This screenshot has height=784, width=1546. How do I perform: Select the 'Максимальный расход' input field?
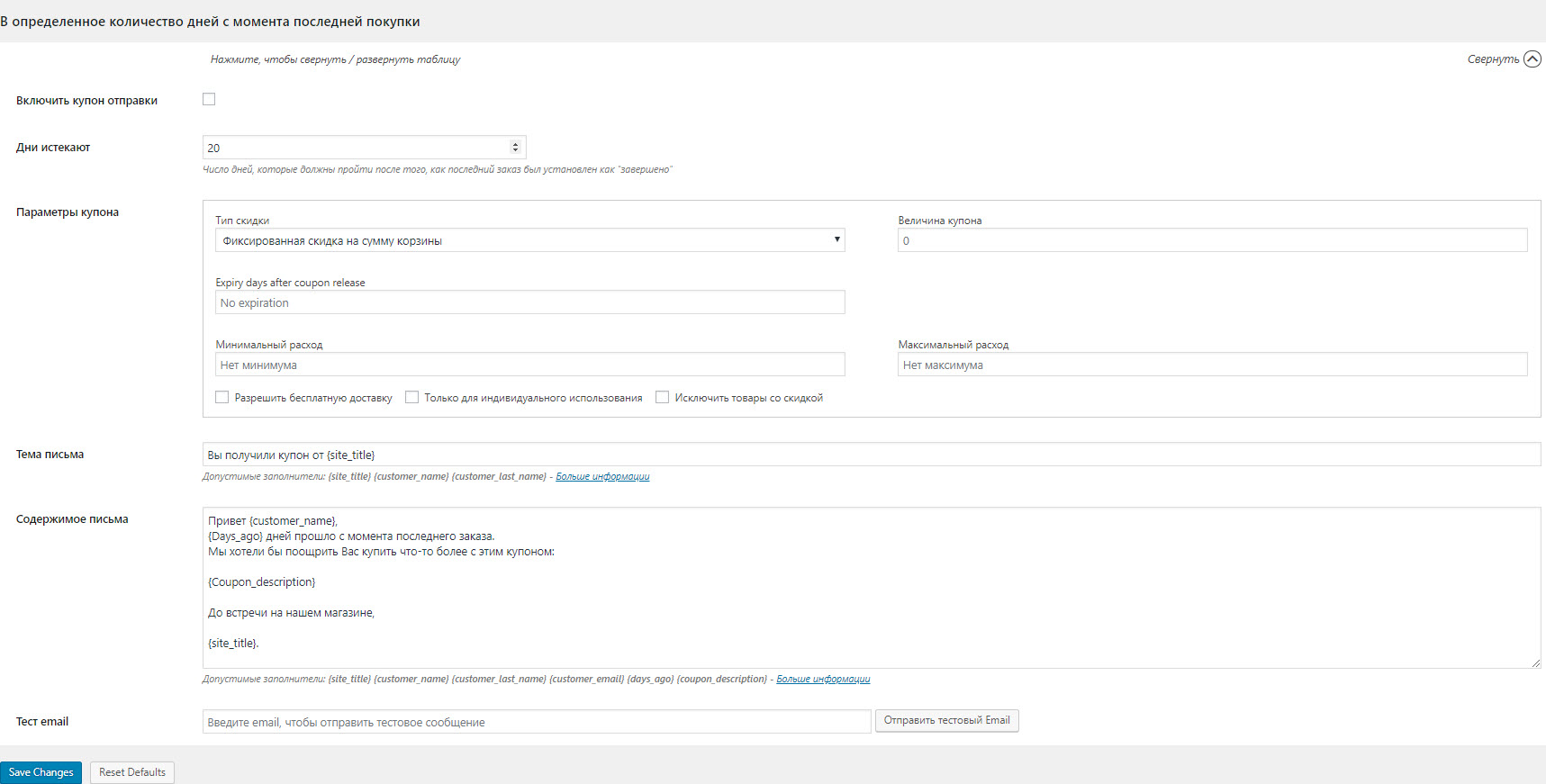coord(1212,365)
